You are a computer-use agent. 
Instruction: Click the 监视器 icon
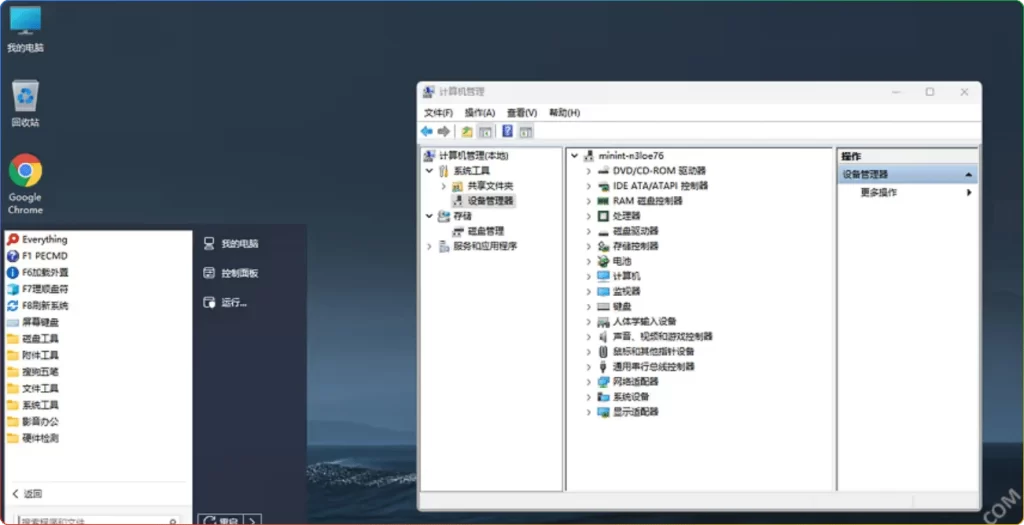click(x=603, y=291)
